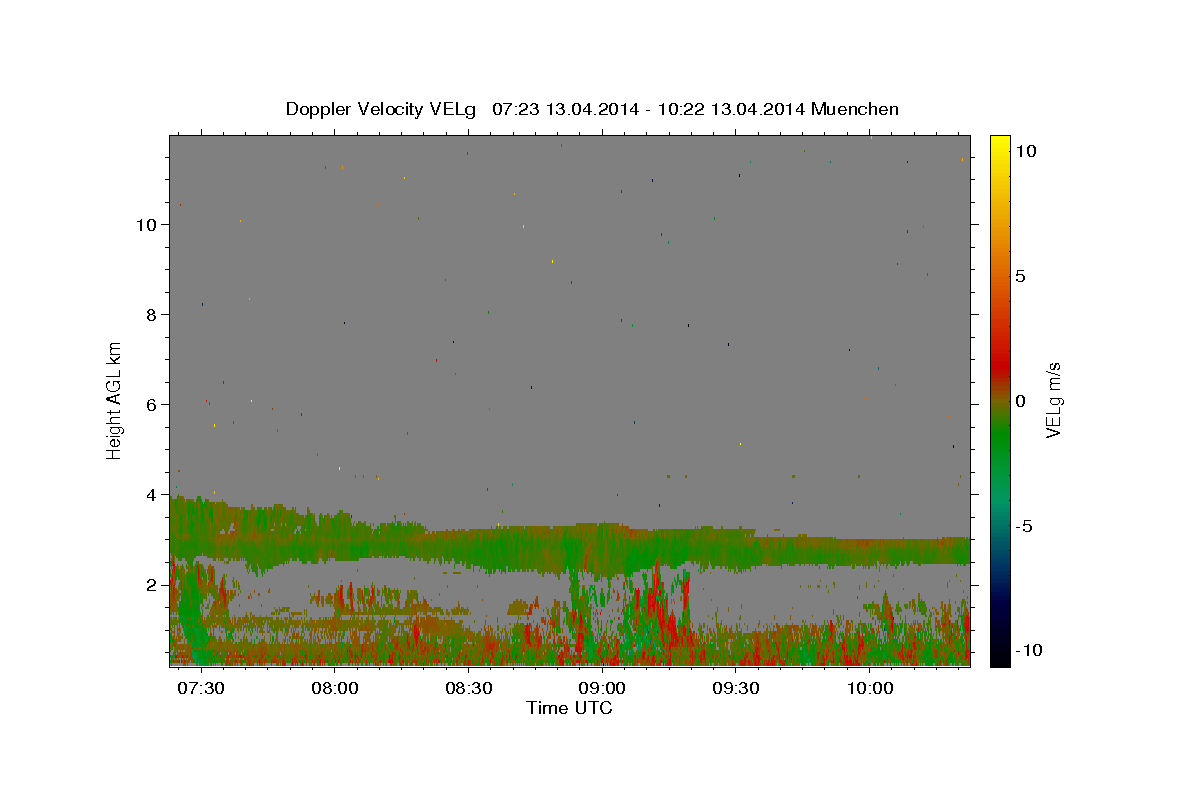Click the 09:30 time tick label

point(736,688)
